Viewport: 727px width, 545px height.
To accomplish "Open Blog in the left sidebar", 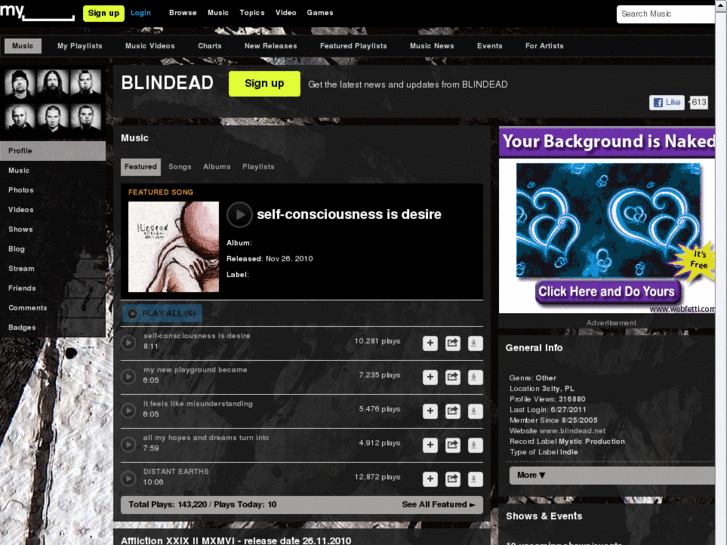I will [53, 249].
